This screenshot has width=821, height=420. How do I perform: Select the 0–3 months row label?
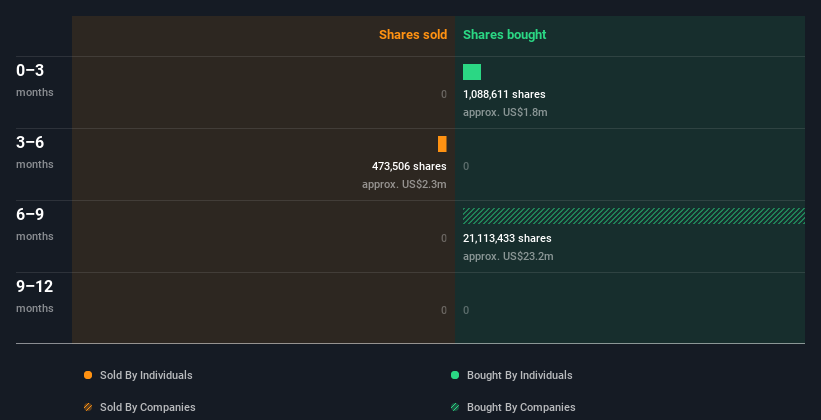[x=35, y=80]
